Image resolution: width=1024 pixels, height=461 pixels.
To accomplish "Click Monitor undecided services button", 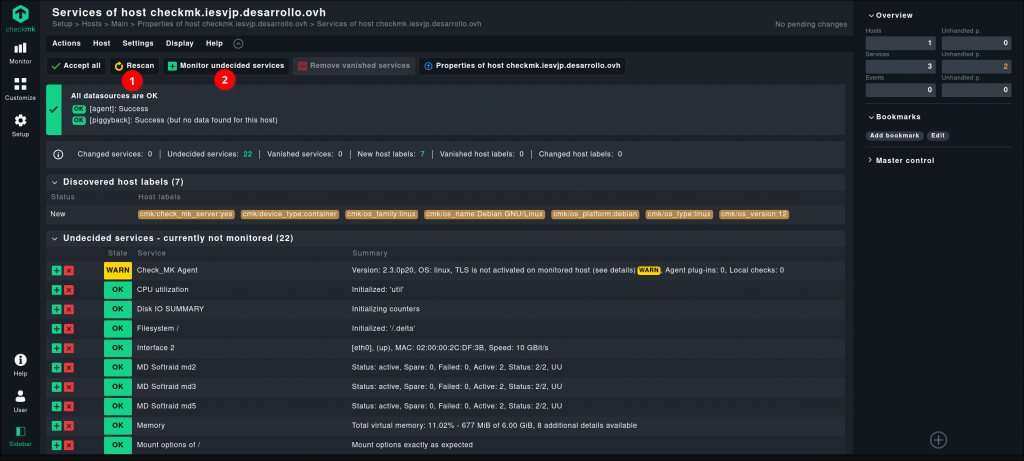I will pyautogui.click(x=225, y=65).
